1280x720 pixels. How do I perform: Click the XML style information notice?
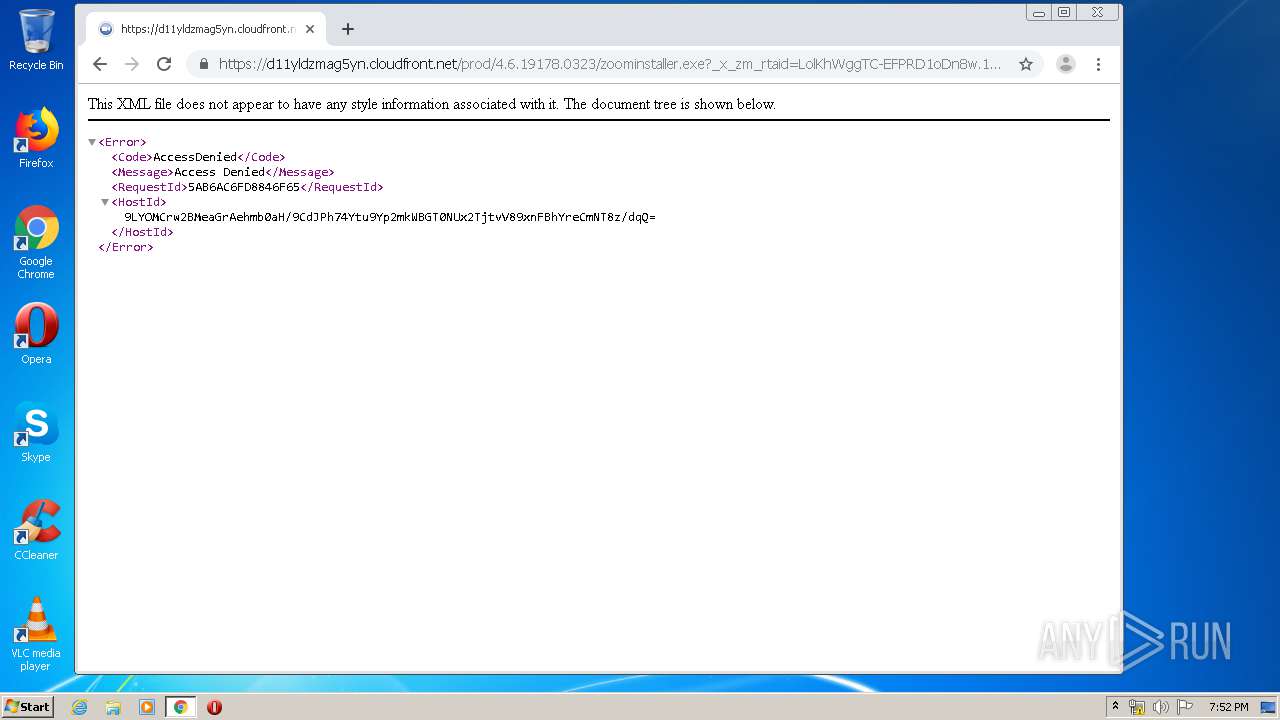(x=432, y=104)
